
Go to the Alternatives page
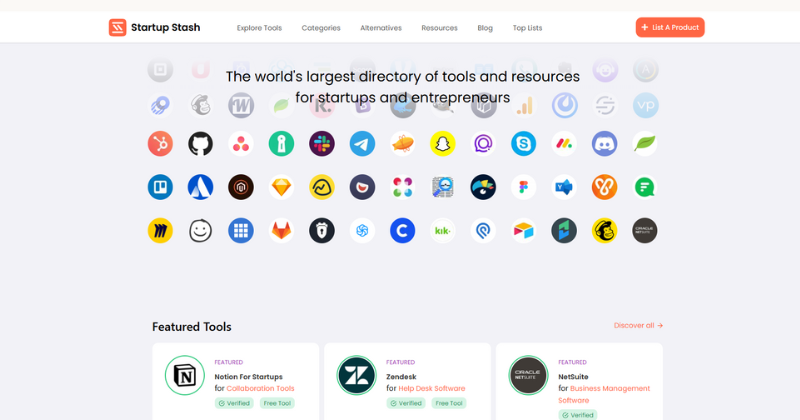(381, 28)
